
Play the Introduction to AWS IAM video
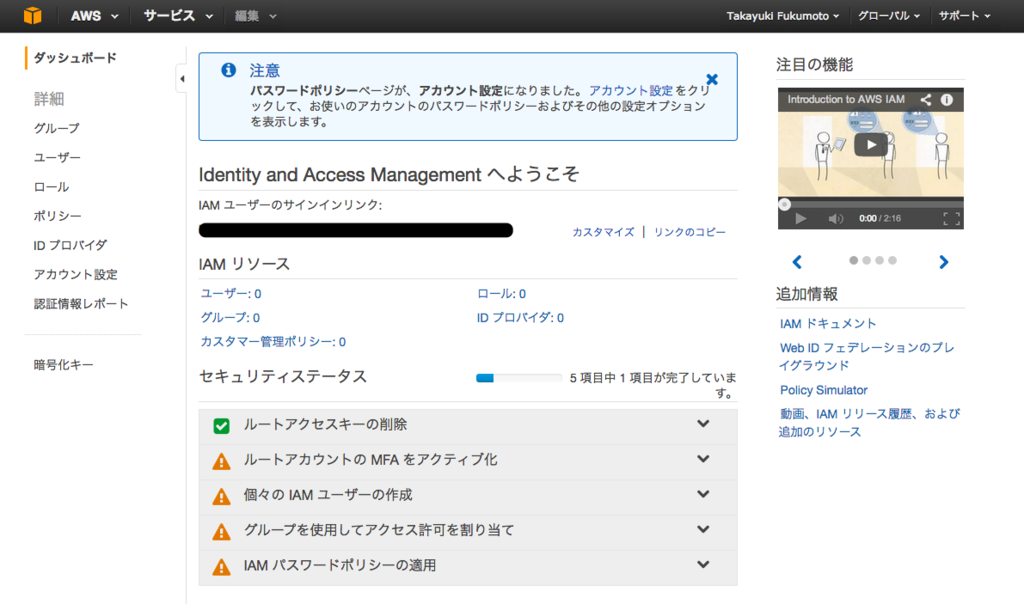pos(871,145)
